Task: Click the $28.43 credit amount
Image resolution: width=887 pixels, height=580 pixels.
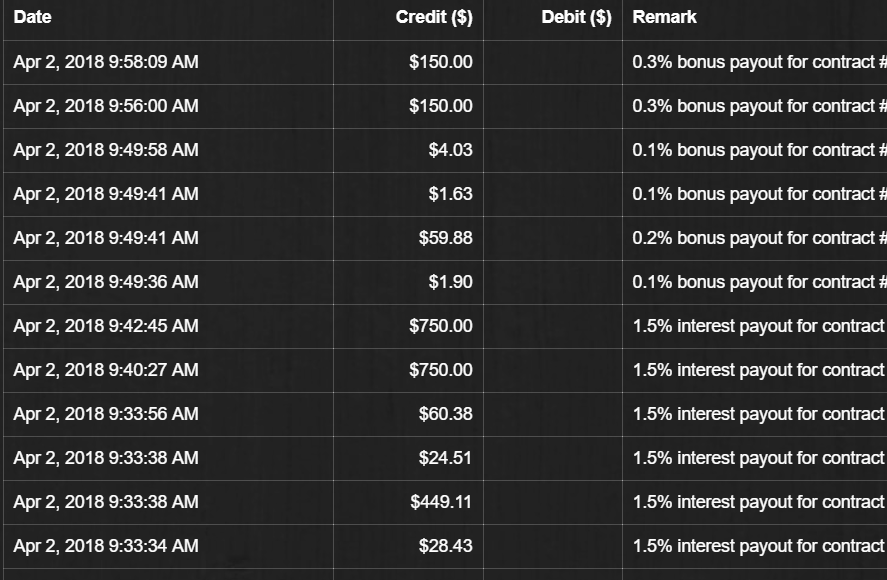Action: click(445, 546)
